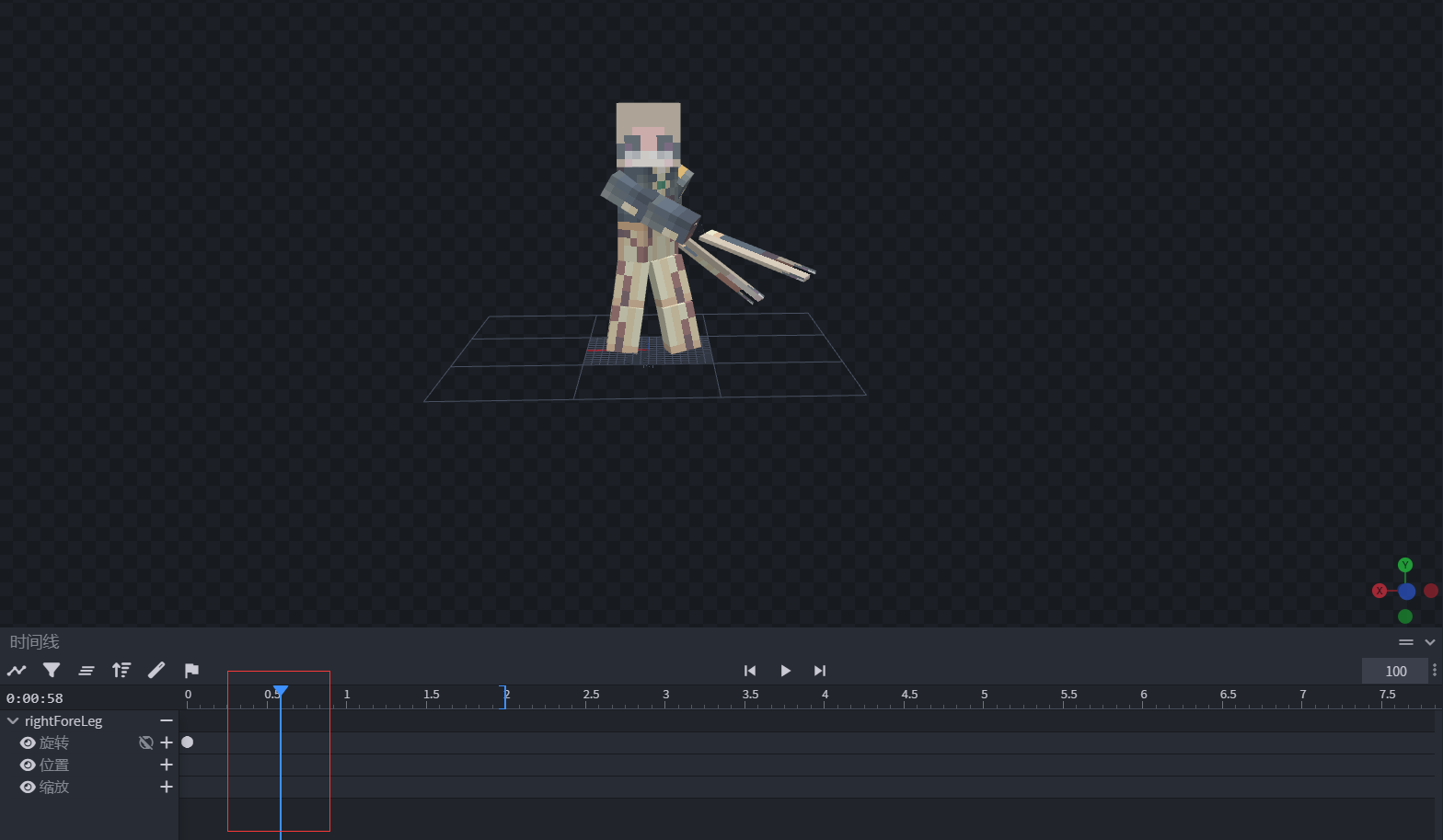The width and height of the screenshot is (1443, 840).
Task: Click the timeline ruler at 7.5 seconds
Action: (1388, 696)
